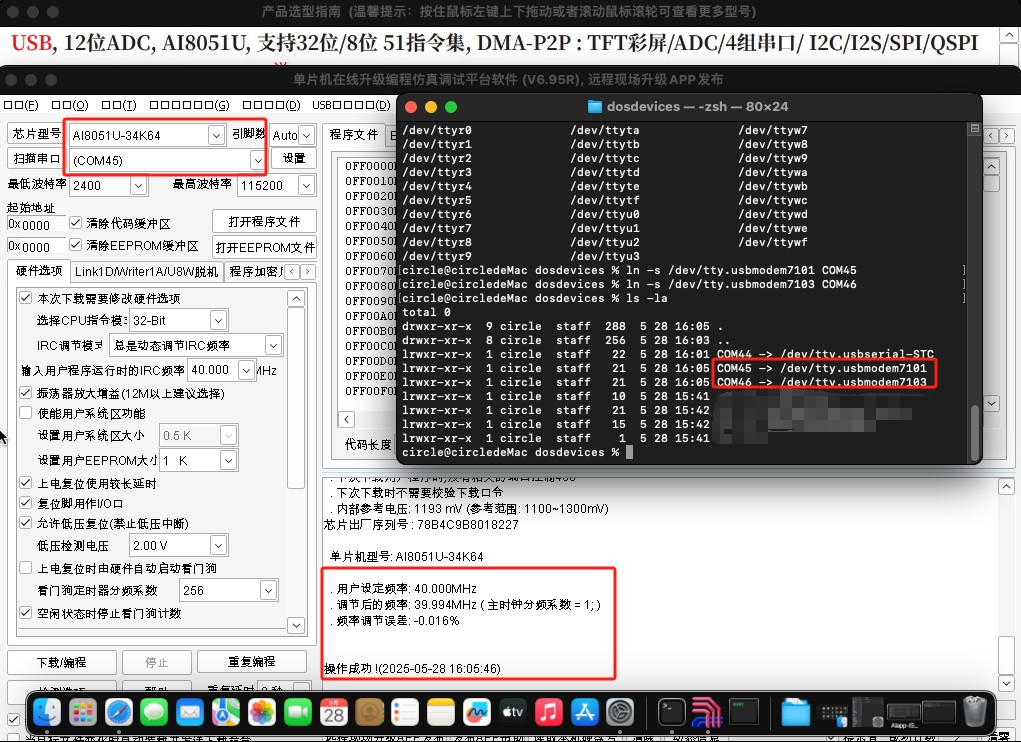This screenshot has height=742, width=1021.
Task: Open the user EEPROM size 1 K dropdown
Action: click(x=228, y=460)
